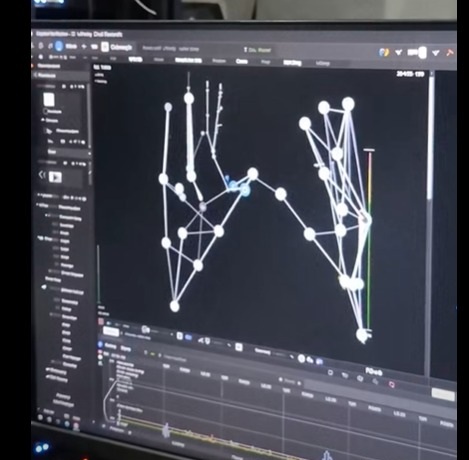Click the white button at timeline's right edge
469x460 pixels.
tap(443, 394)
